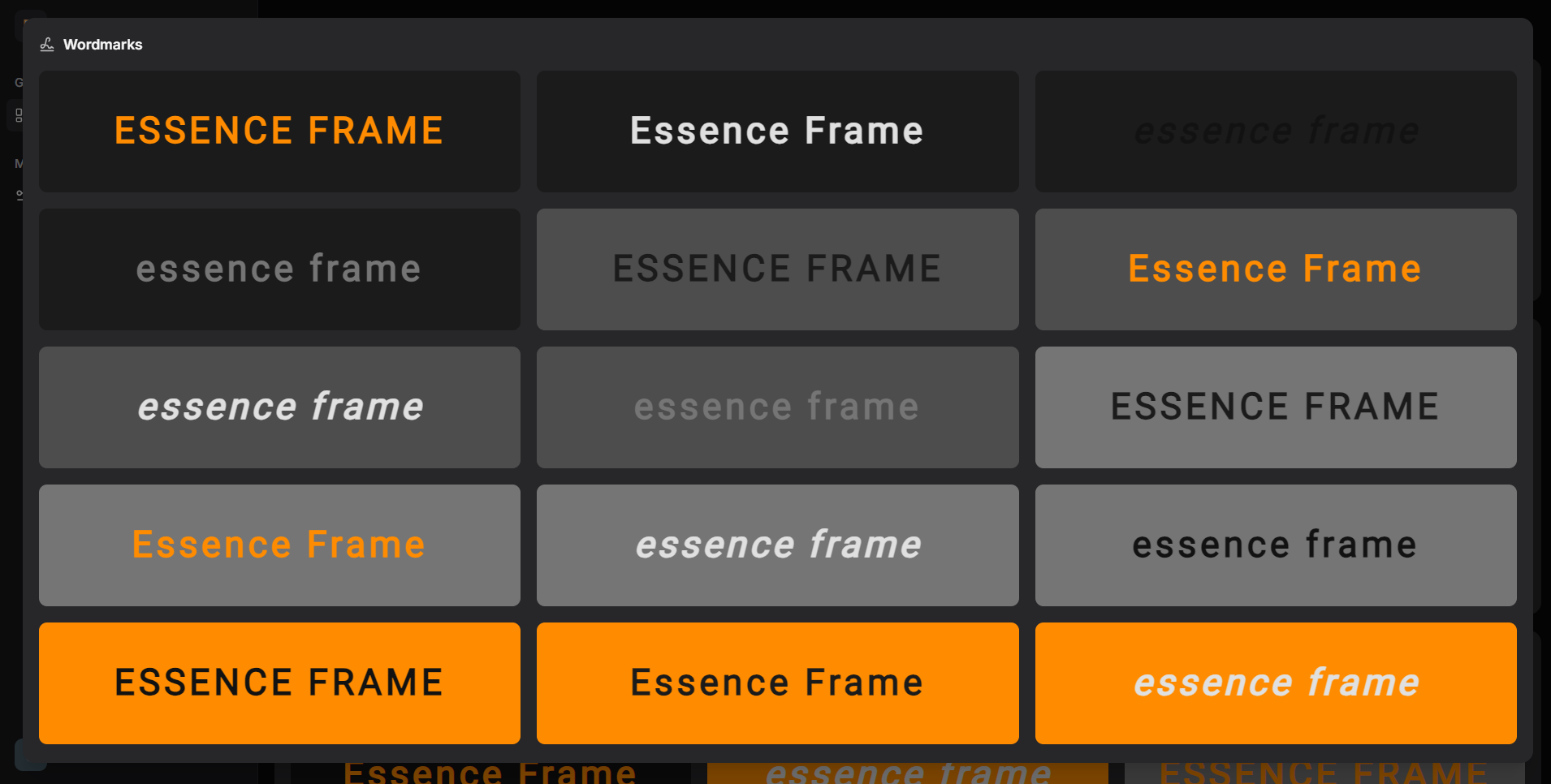
Task: Select the italic essence frame on dark background
Action: click(279, 407)
